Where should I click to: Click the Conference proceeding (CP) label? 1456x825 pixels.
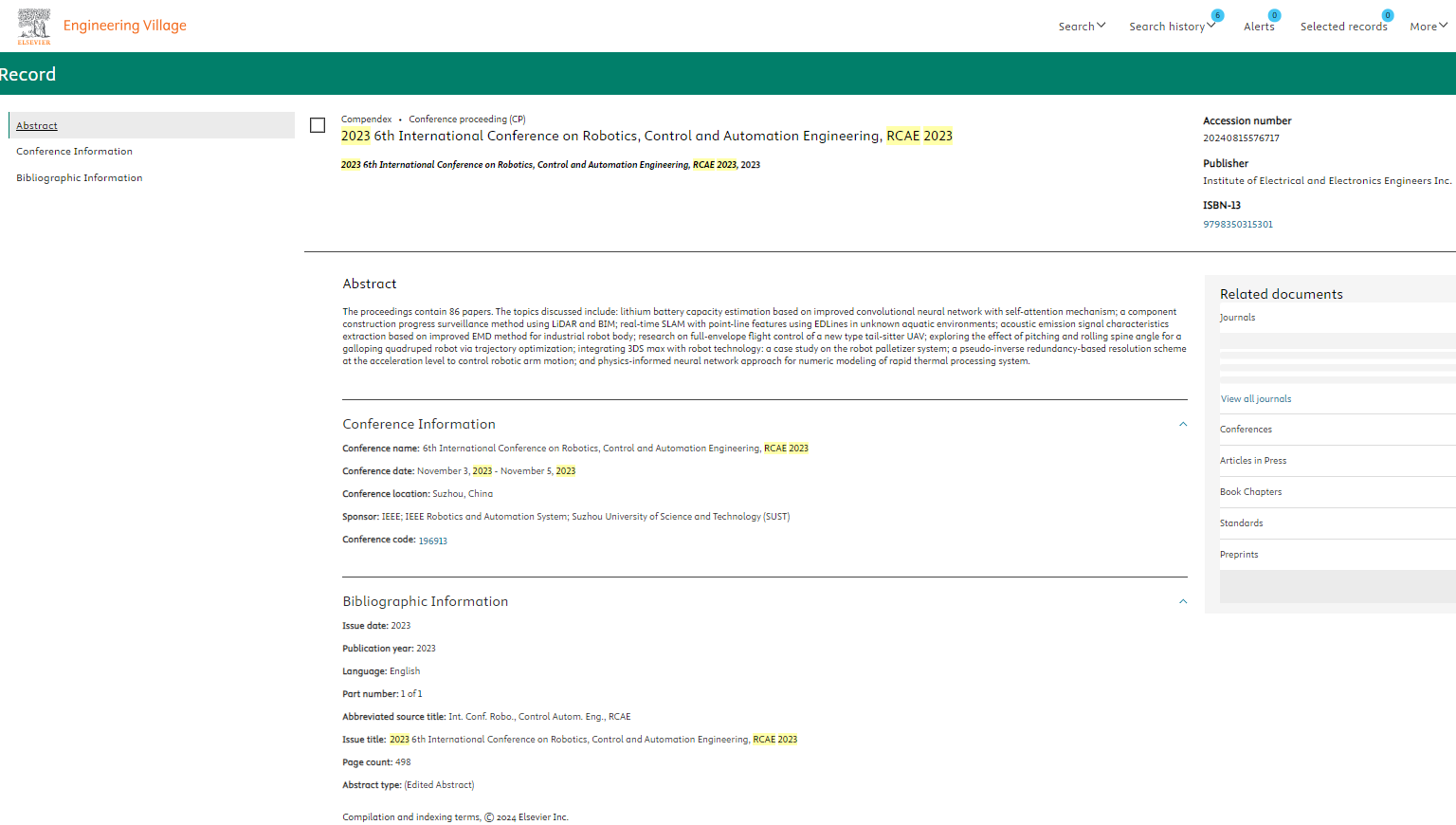pyautogui.click(x=467, y=119)
